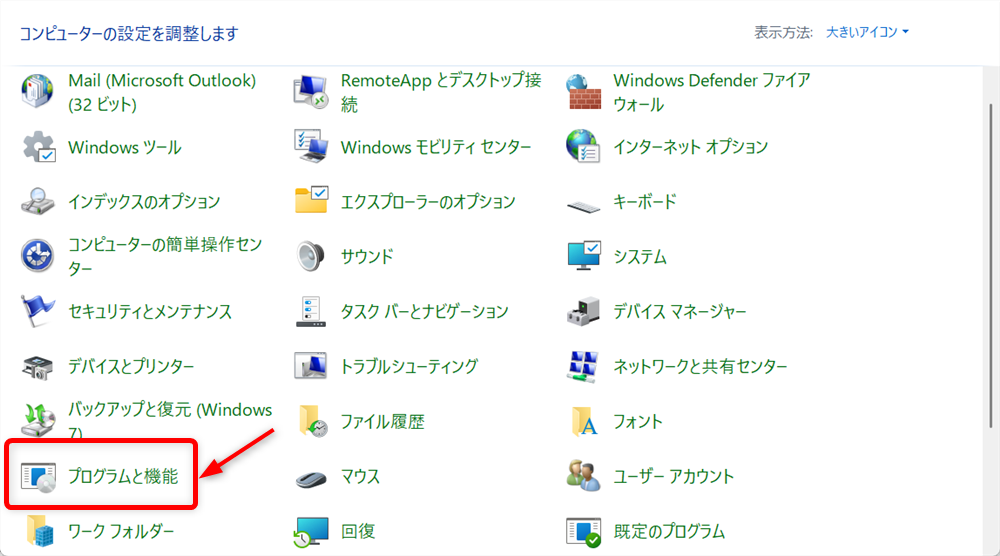The image size is (1000, 556).
Task: Click the プログラムと機能 icon
Action: tap(38, 477)
